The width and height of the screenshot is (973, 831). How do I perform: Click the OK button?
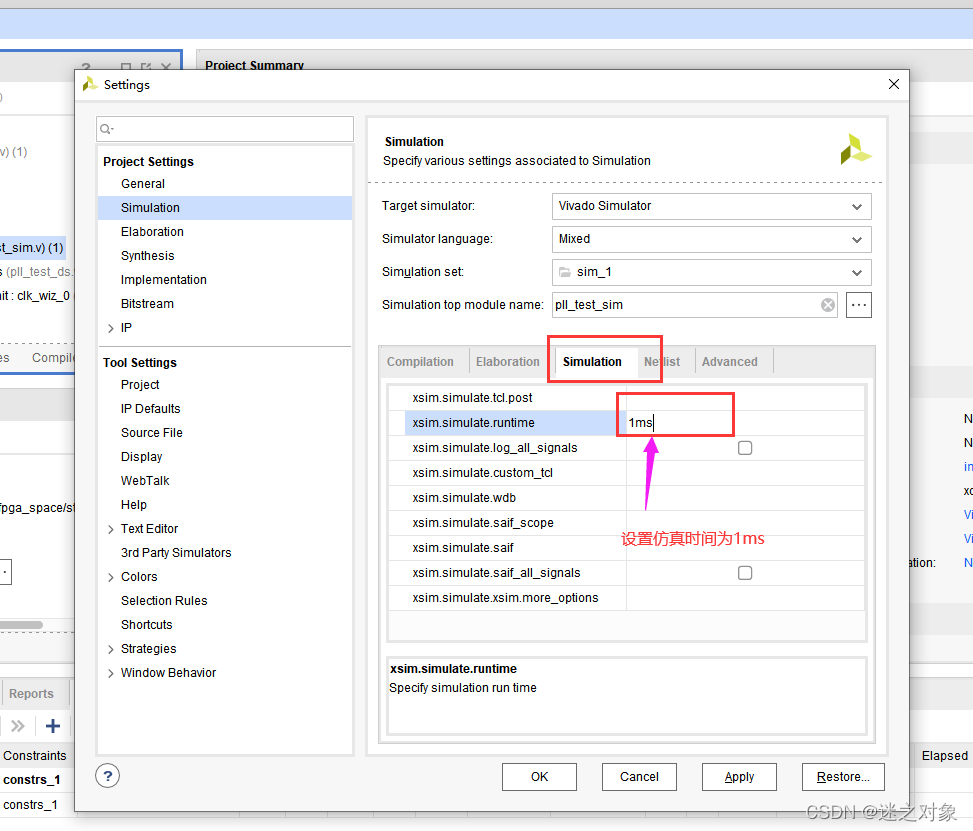[x=539, y=777]
